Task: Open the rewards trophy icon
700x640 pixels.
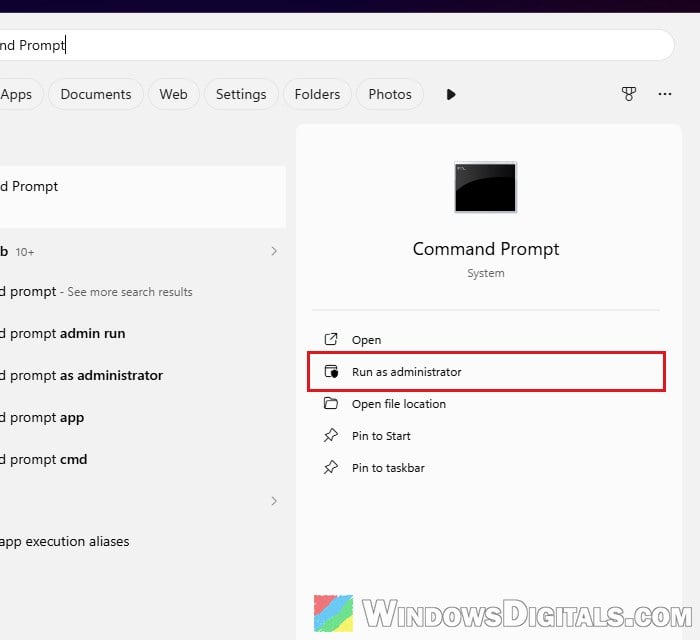Action: (629, 94)
